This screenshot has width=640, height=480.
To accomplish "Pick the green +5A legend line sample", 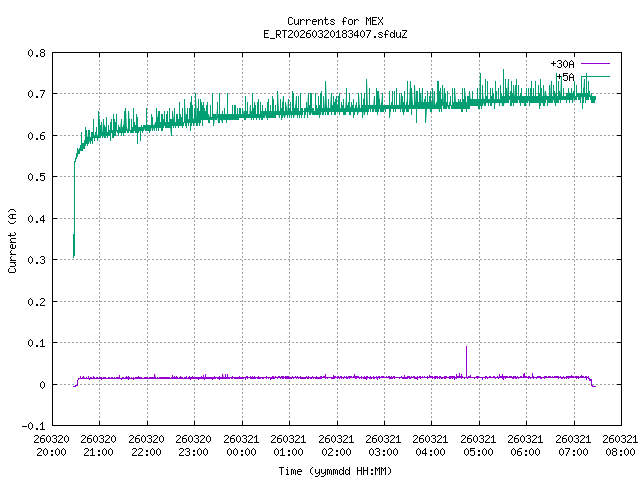I will point(595,76).
